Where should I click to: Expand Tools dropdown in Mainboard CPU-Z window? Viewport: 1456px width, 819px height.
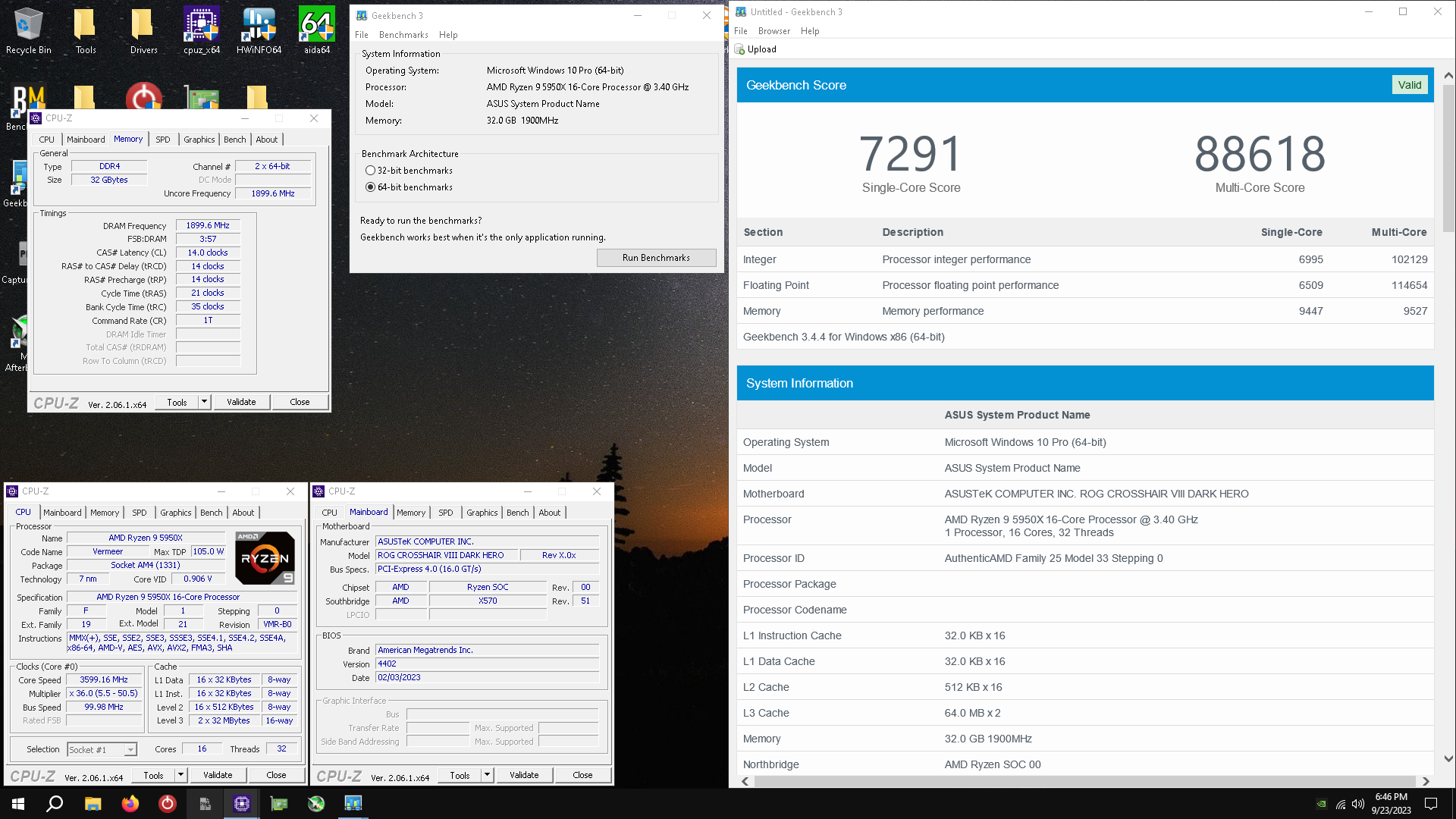tap(487, 775)
